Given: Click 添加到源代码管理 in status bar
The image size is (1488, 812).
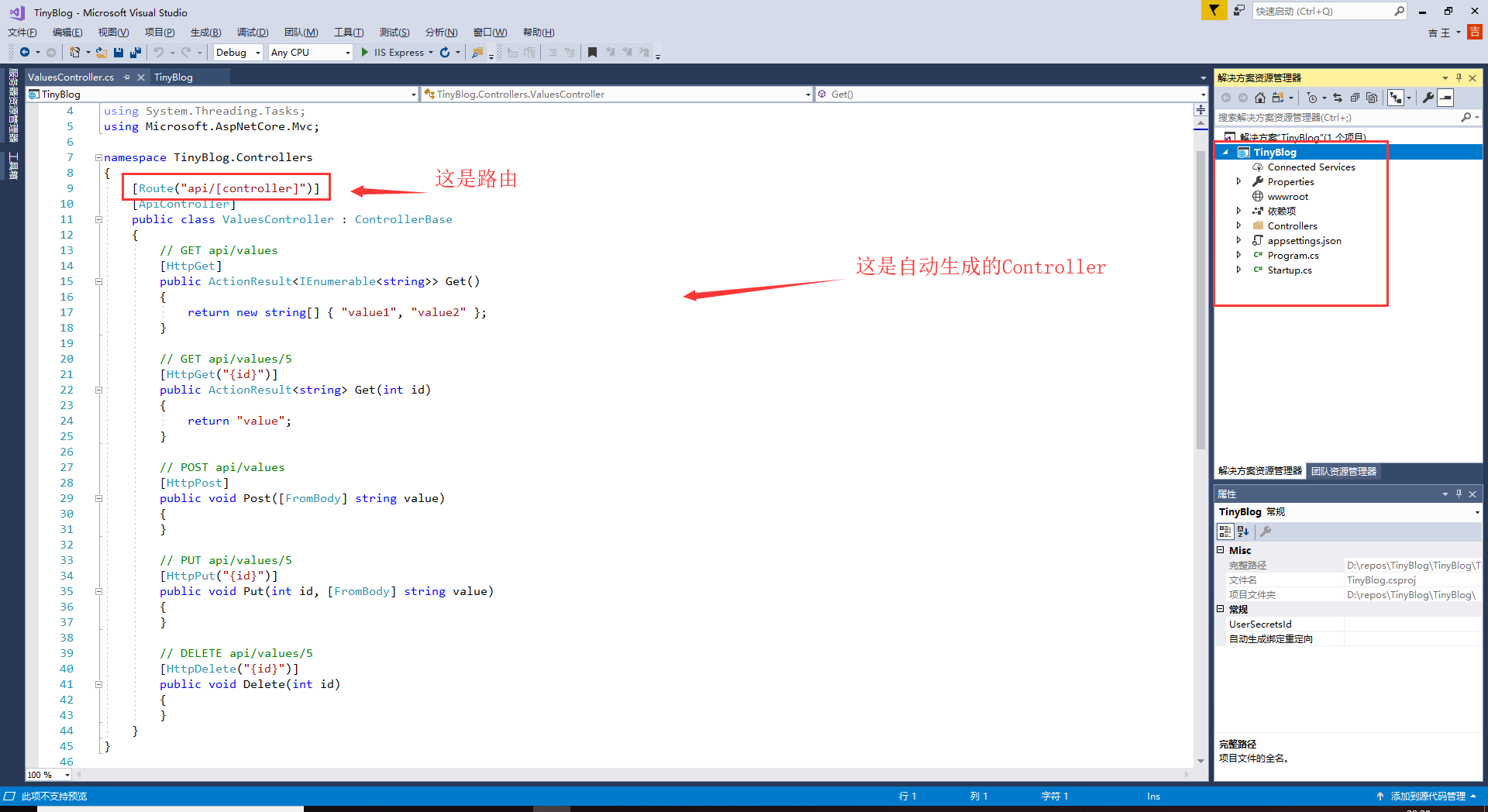Looking at the screenshot, I should [1428, 797].
